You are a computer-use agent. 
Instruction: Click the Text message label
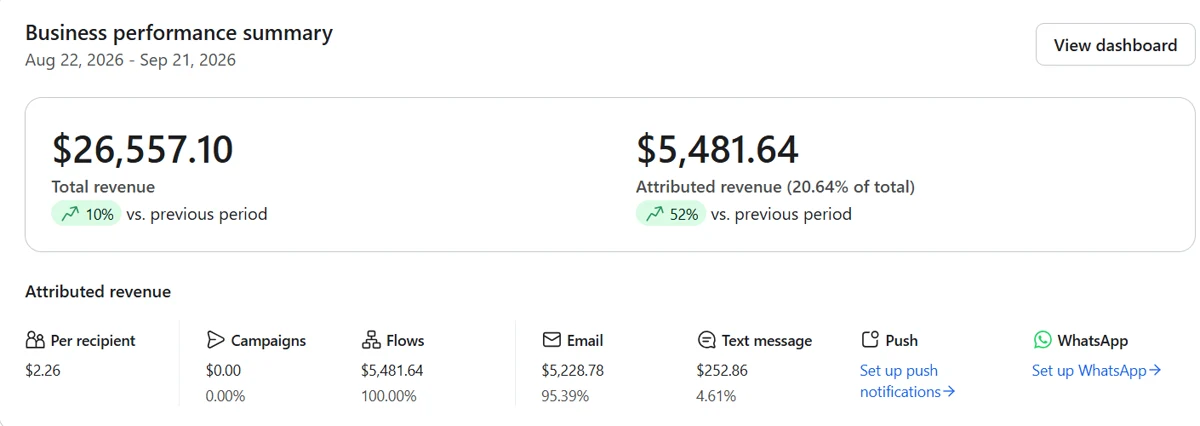click(x=767, y=340)
